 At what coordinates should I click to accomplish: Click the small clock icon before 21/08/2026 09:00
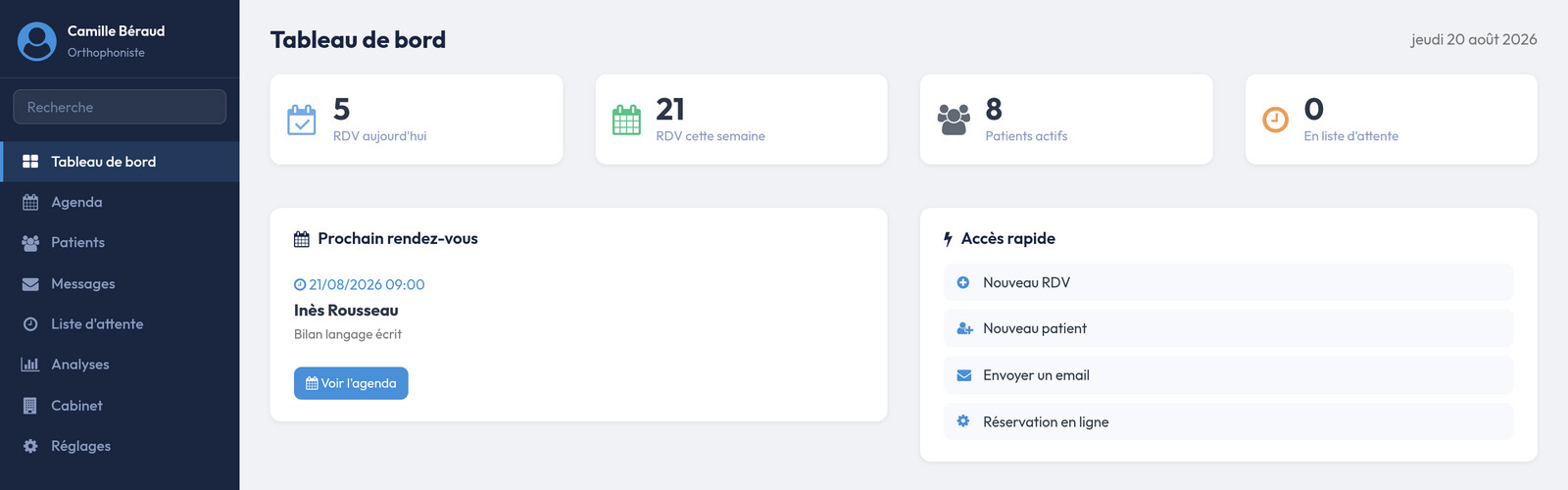coord(300,285)
